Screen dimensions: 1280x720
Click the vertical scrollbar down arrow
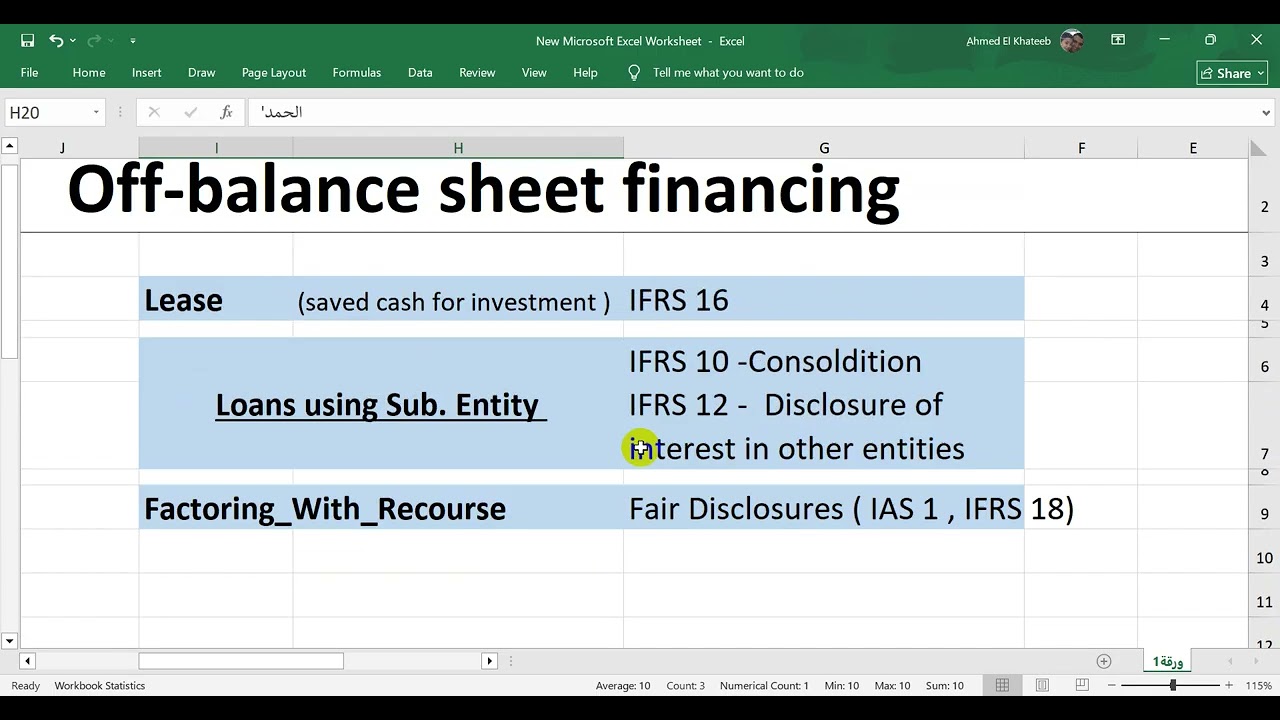click(x=9, y=641)
